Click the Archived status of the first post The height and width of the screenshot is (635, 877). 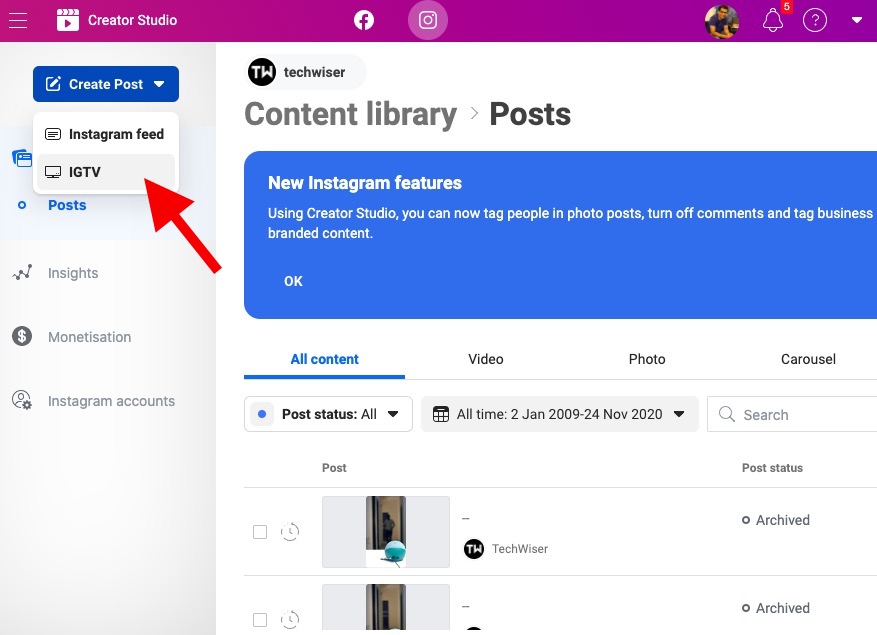(x=776, y=520)
